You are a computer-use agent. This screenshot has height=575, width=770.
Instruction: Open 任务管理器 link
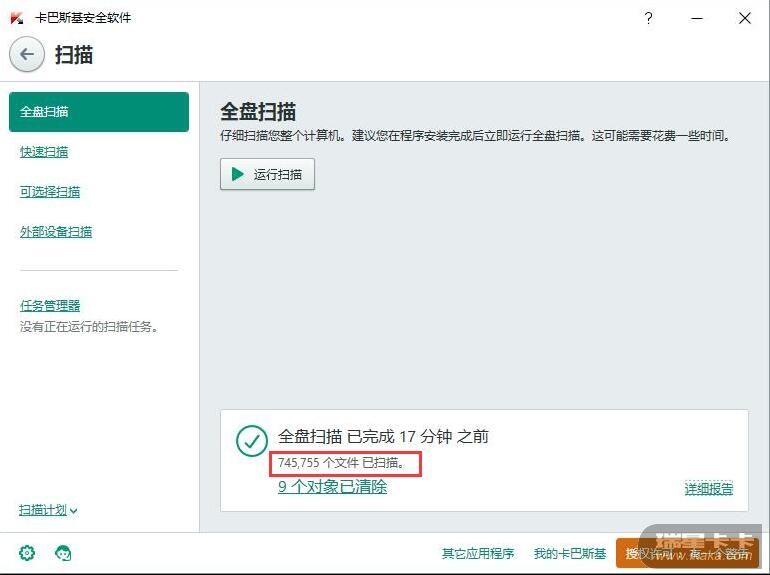[50, 305]
